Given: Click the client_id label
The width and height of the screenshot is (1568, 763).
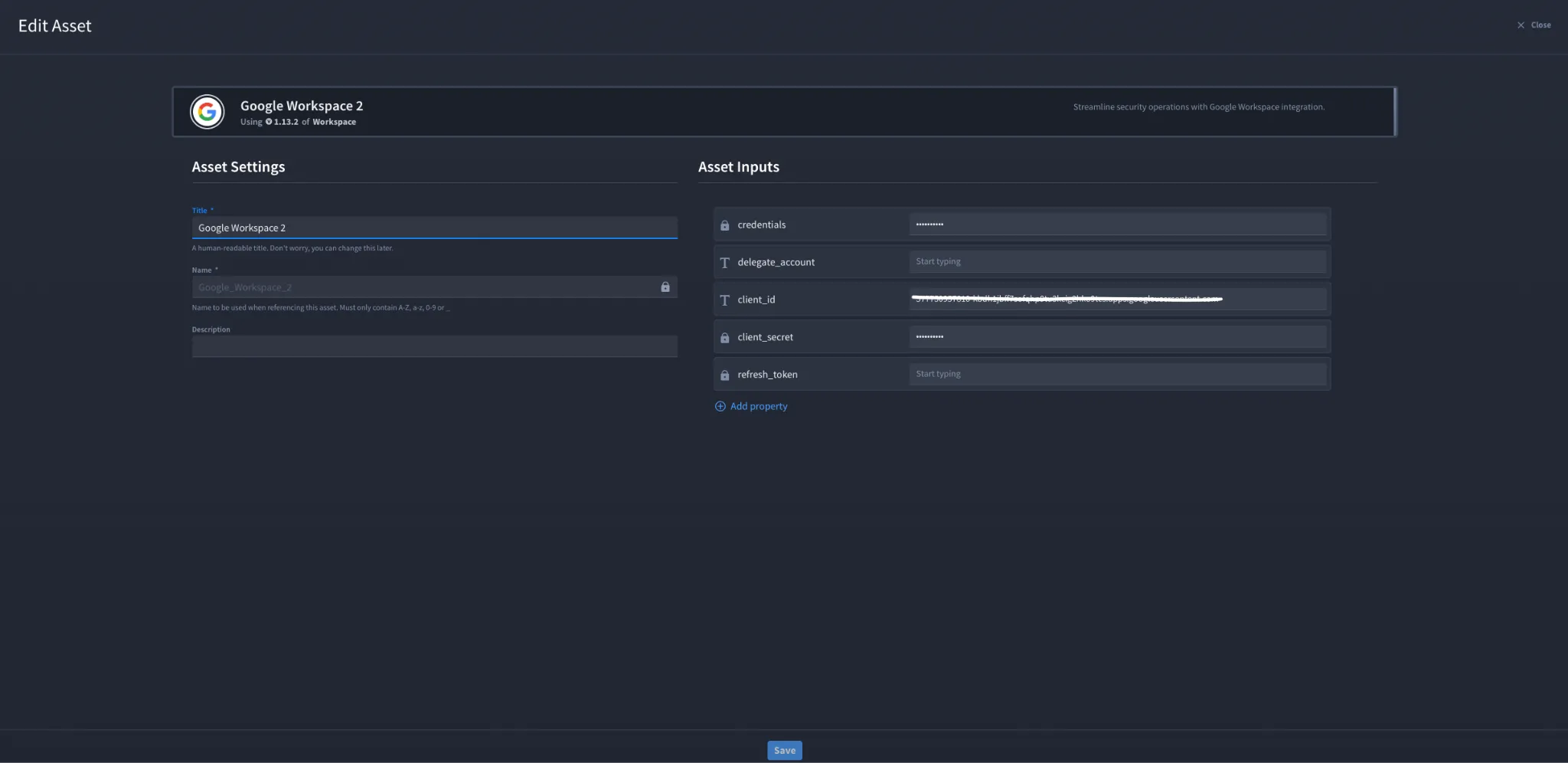Looking at the screenshot, I should click(756, 300).
